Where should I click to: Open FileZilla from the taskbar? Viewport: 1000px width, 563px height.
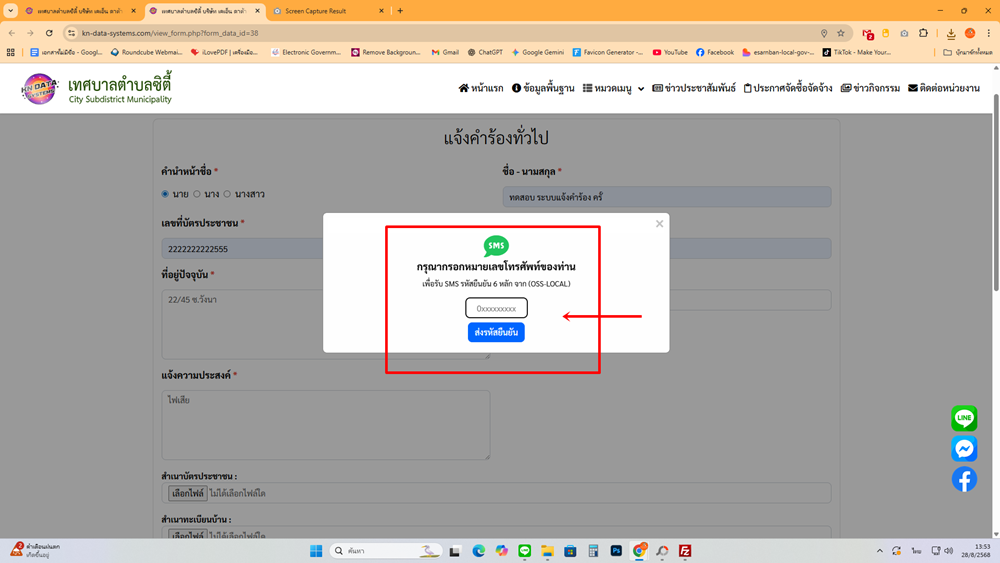click(x=685, y=551)
